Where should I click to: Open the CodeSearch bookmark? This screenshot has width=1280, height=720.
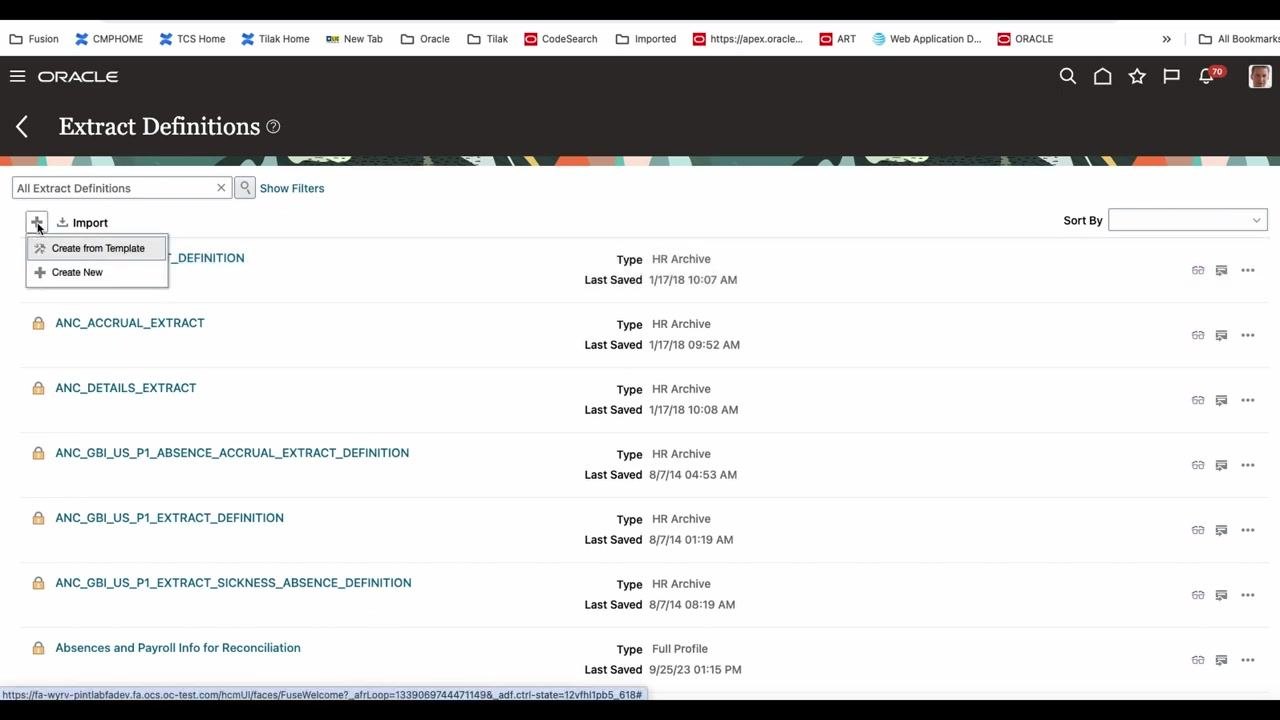(560, 39)
